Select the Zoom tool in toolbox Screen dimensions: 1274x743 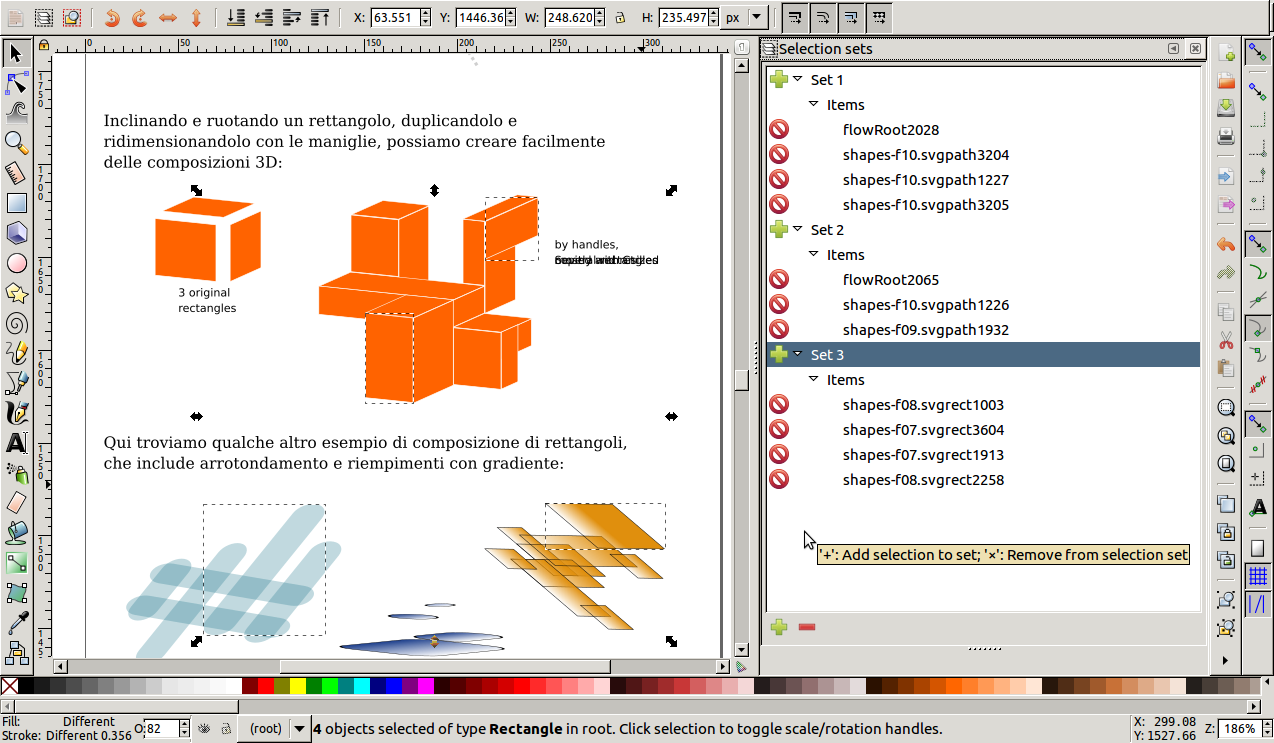(x=16, y=142)
